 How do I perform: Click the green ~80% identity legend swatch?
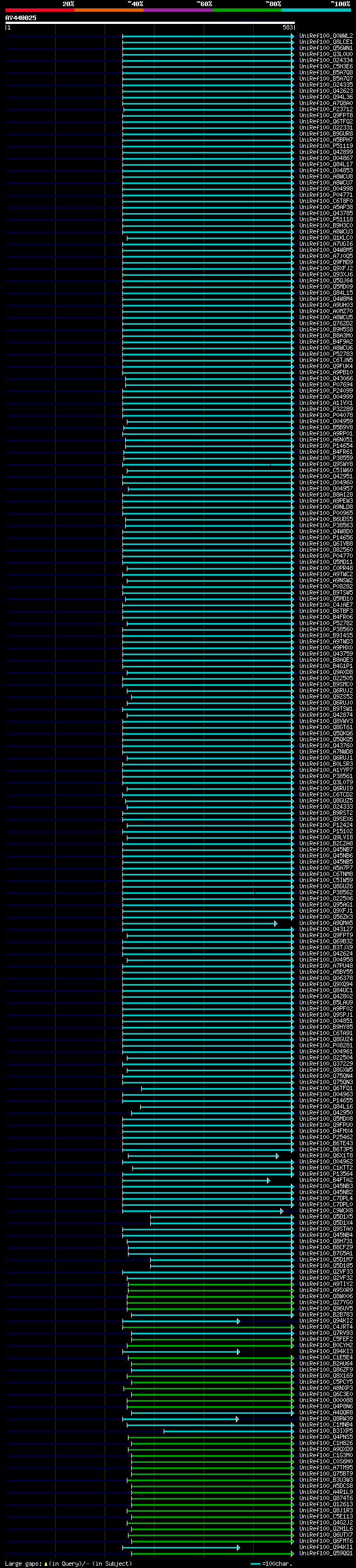pyautogui.click(x=247, y=10)
